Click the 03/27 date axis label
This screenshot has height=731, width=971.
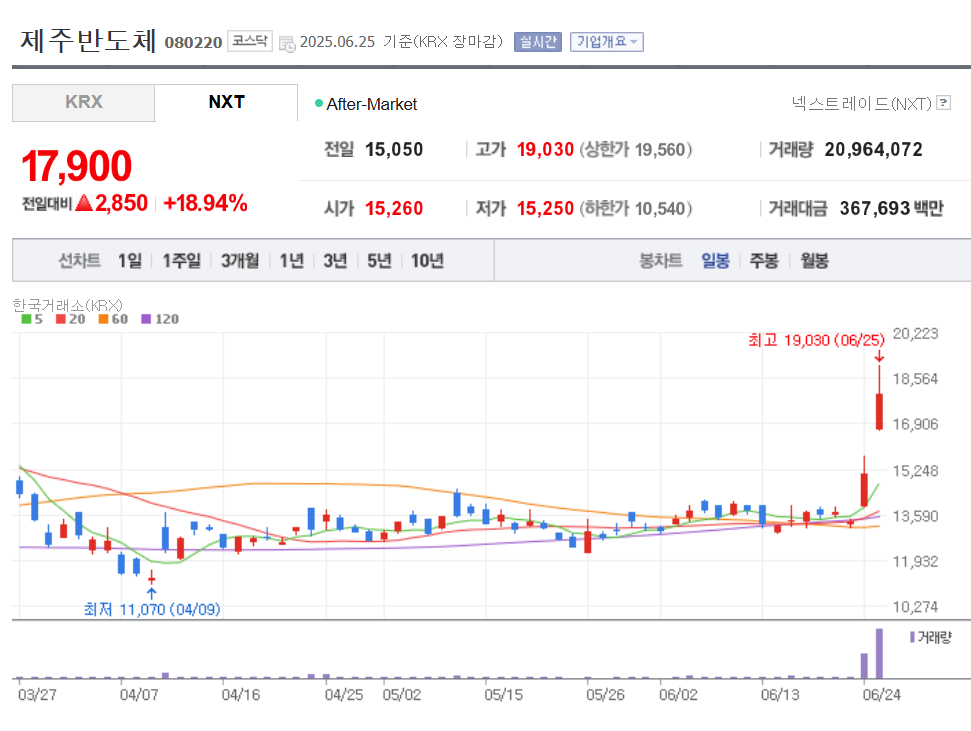coord(37,694)
